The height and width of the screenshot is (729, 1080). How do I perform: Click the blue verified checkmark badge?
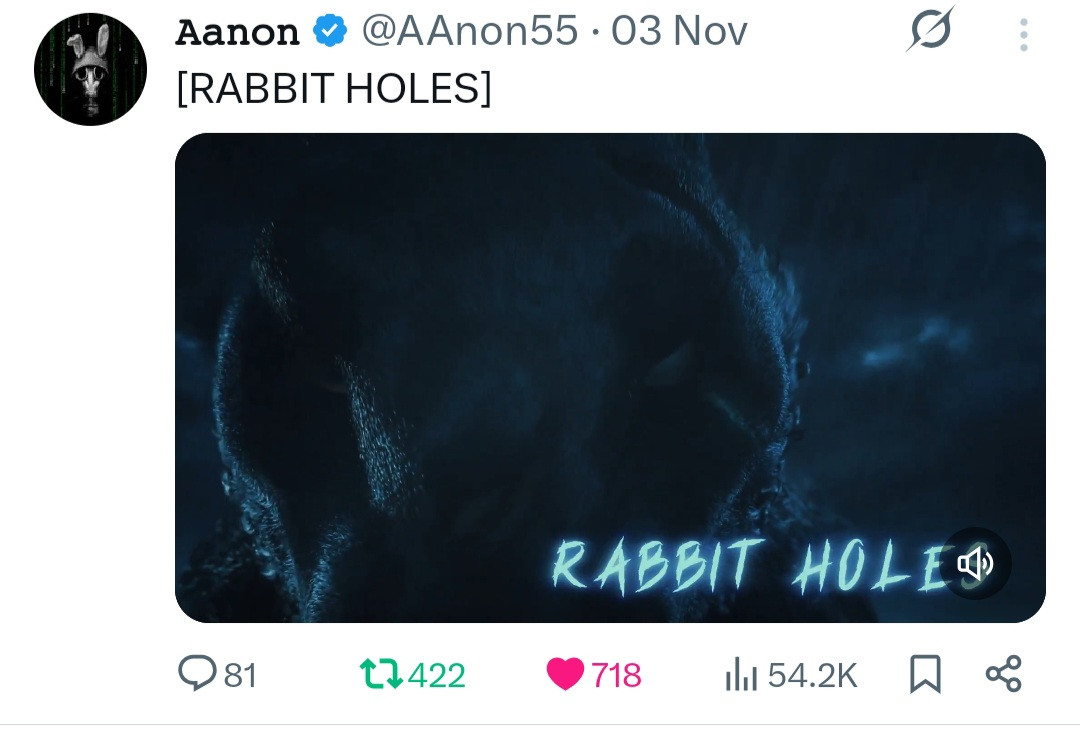331,31
